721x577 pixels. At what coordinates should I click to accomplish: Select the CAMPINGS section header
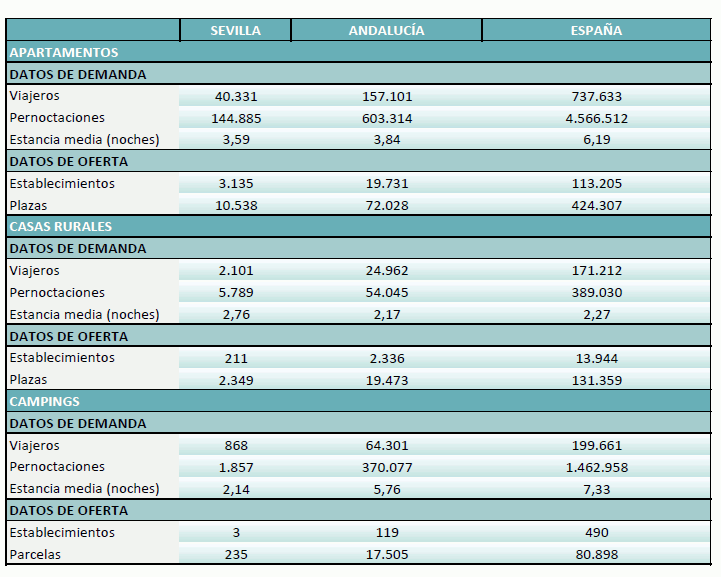tap(44, 401)
